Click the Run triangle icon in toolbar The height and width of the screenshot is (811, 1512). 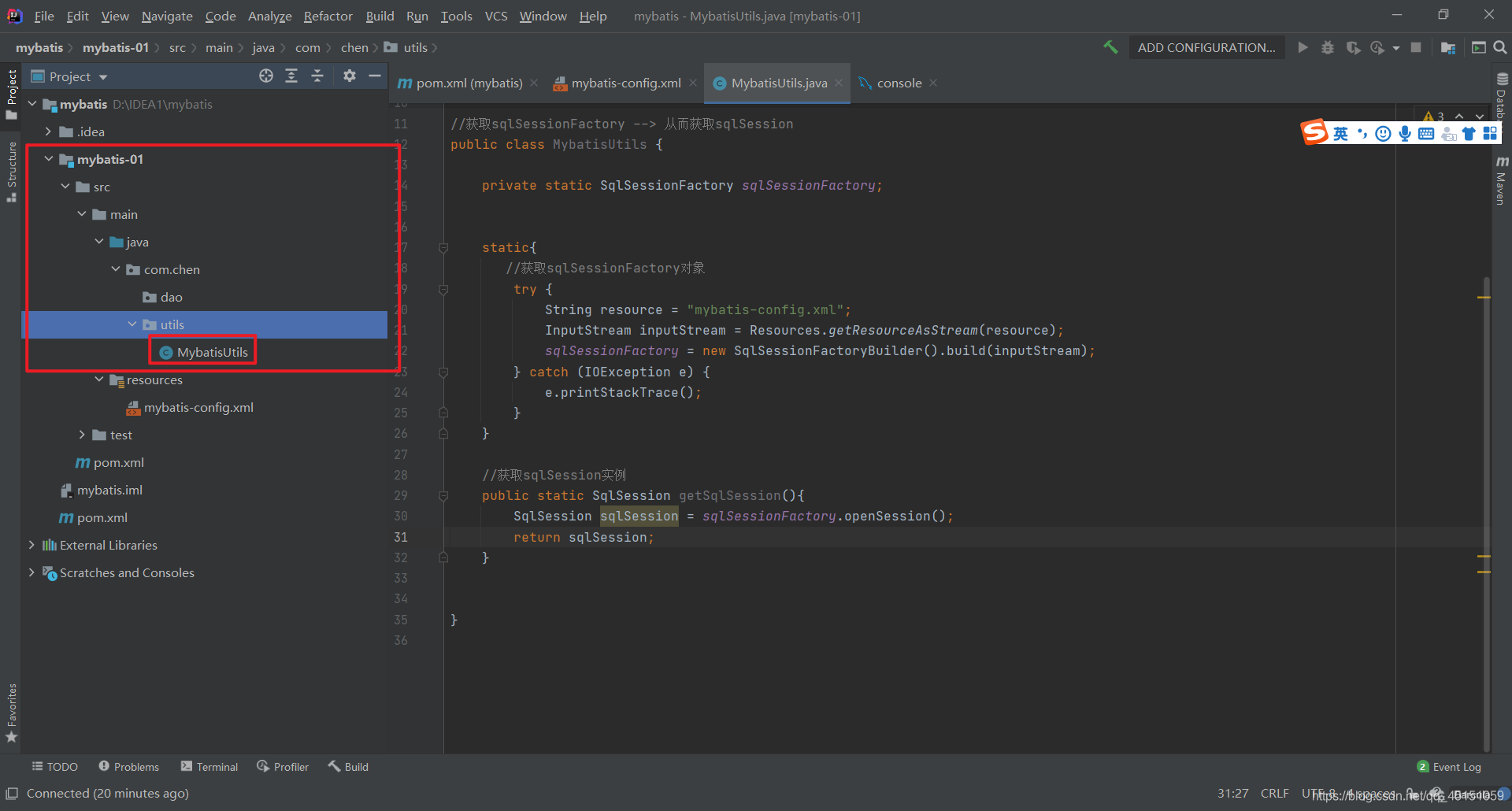[1303, 47]
